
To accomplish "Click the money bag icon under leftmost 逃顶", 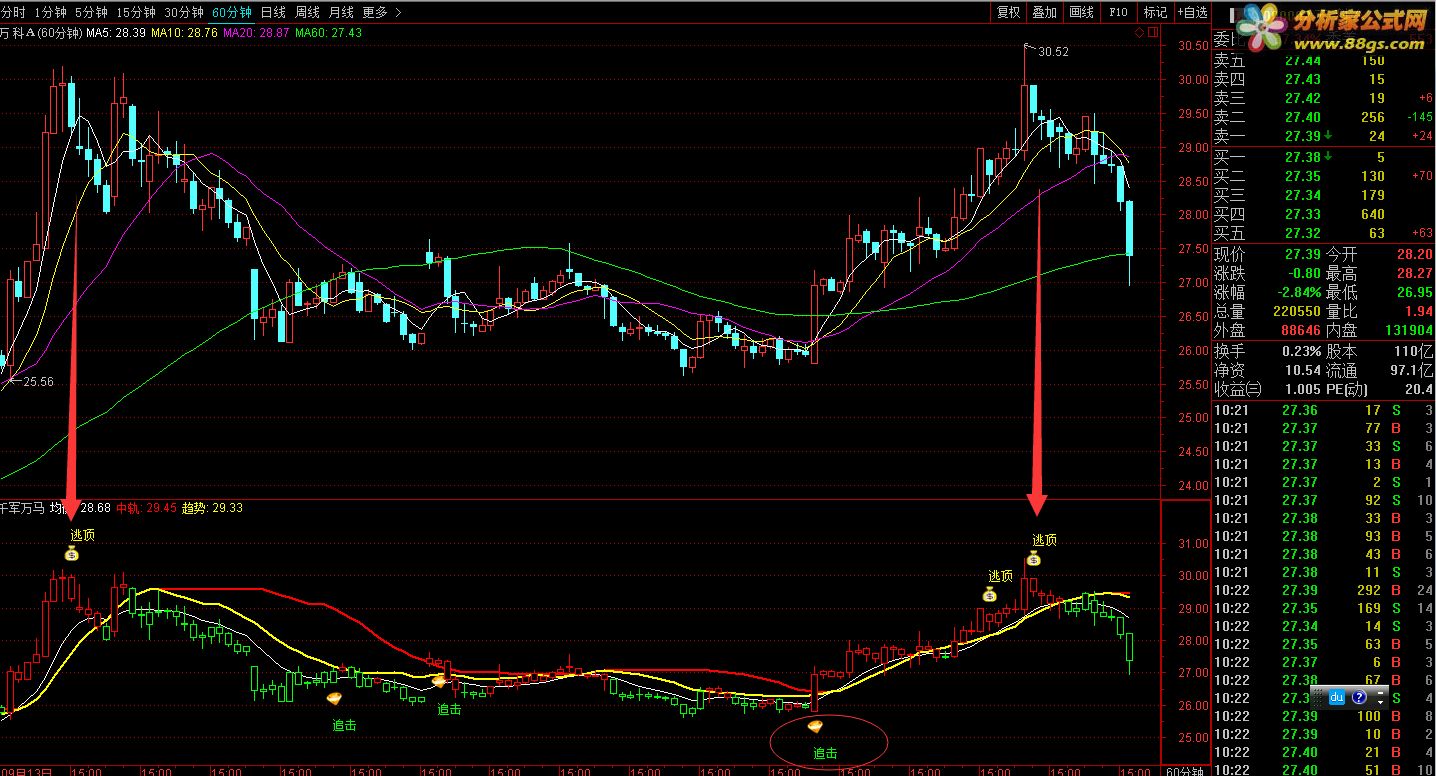I will click(x=71, y=553).
